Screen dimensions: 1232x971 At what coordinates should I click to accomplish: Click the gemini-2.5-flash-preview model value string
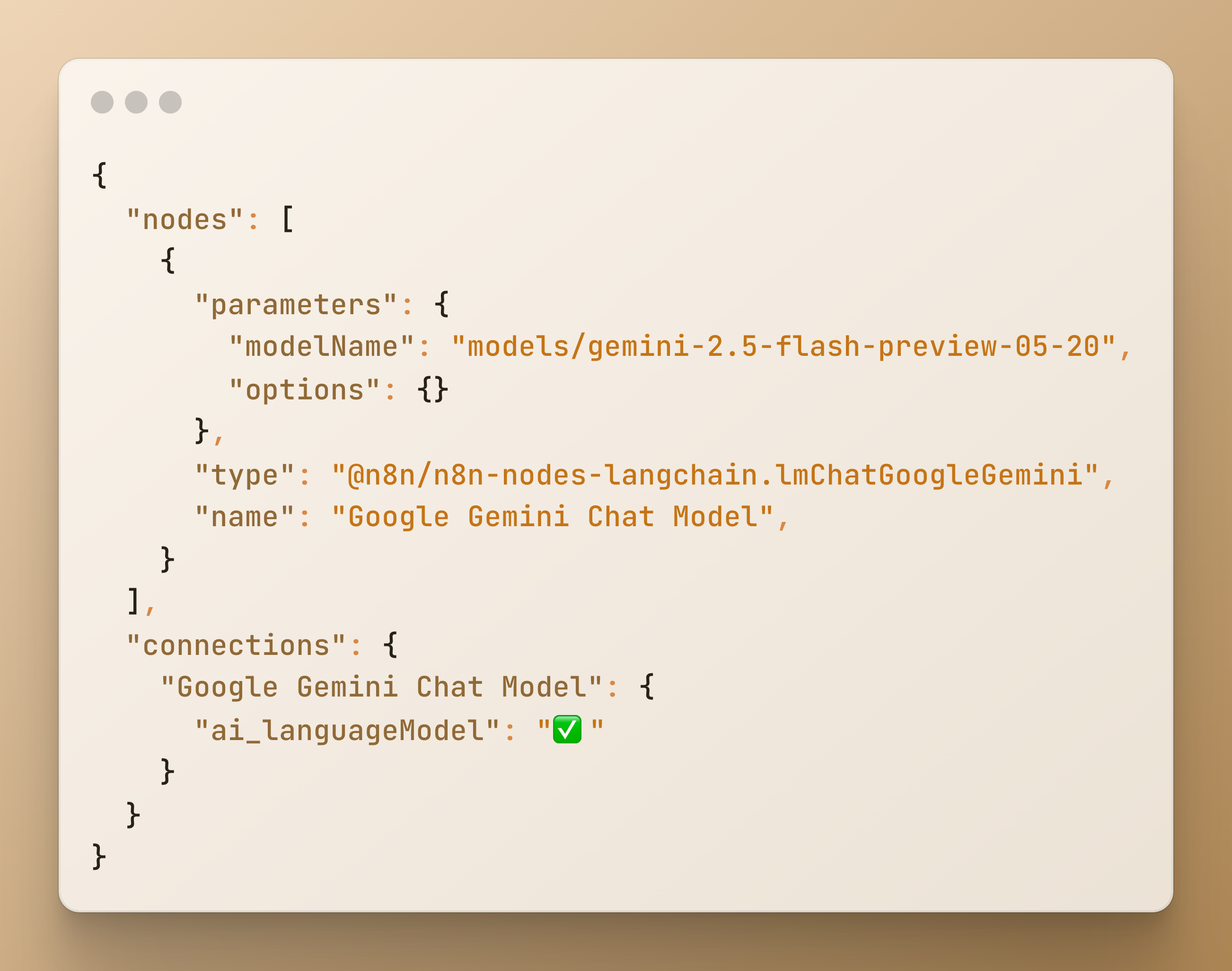[783, 347]
